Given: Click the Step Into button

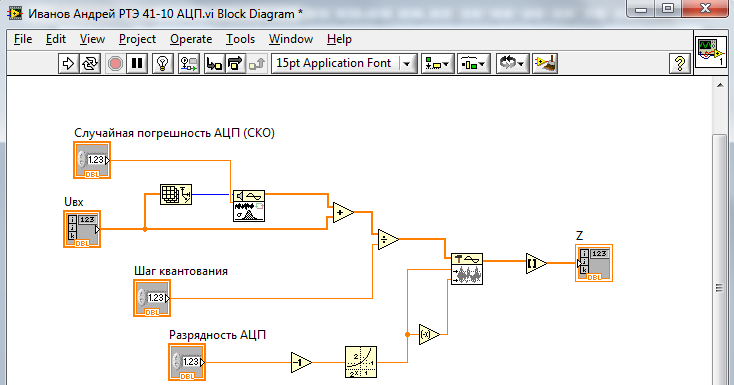Looking at the screenshot, I should pyautogui.click(x=214, y=63).
